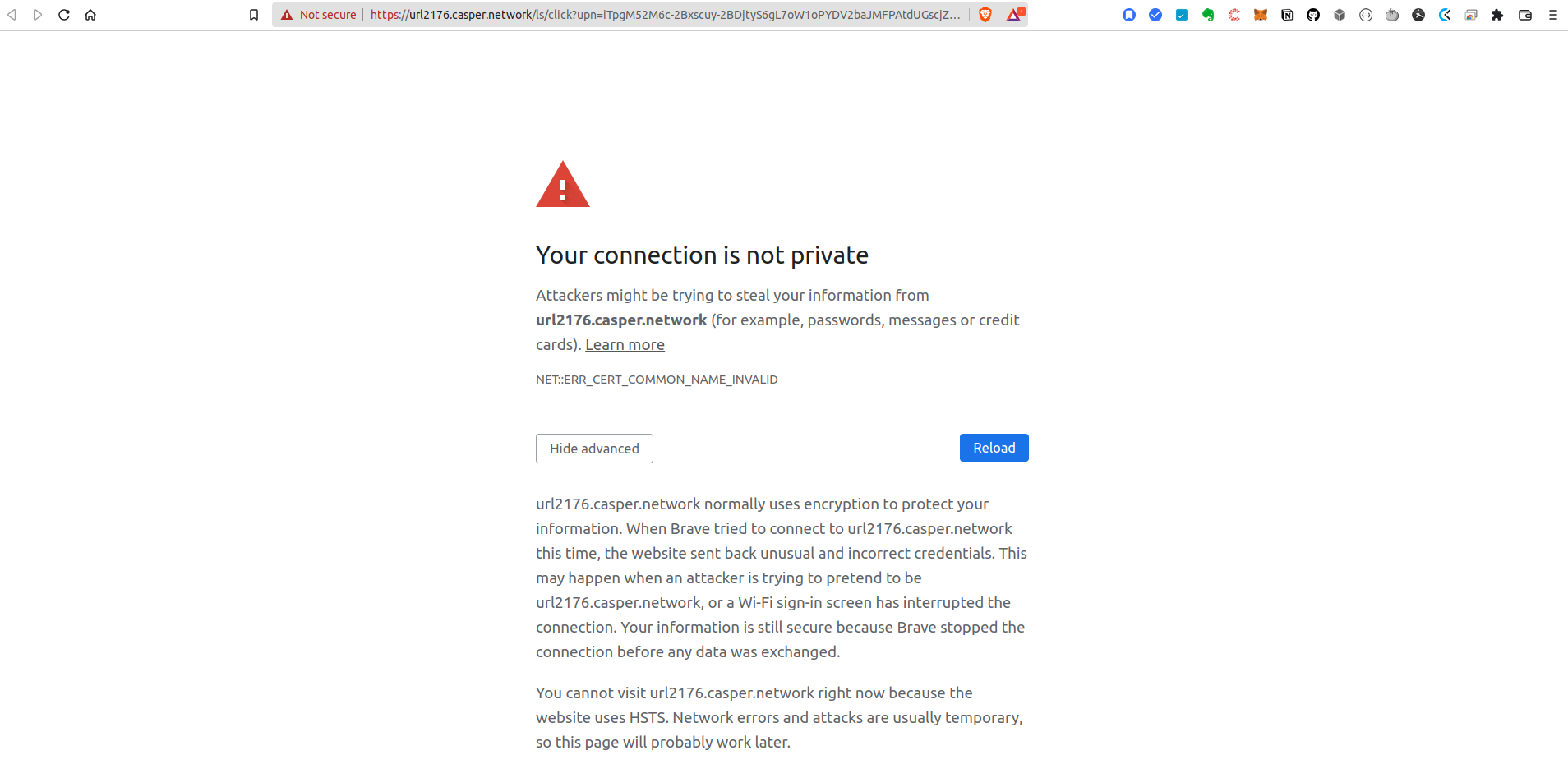Open the extensions puzzle-piece menu

(1498, 14)
